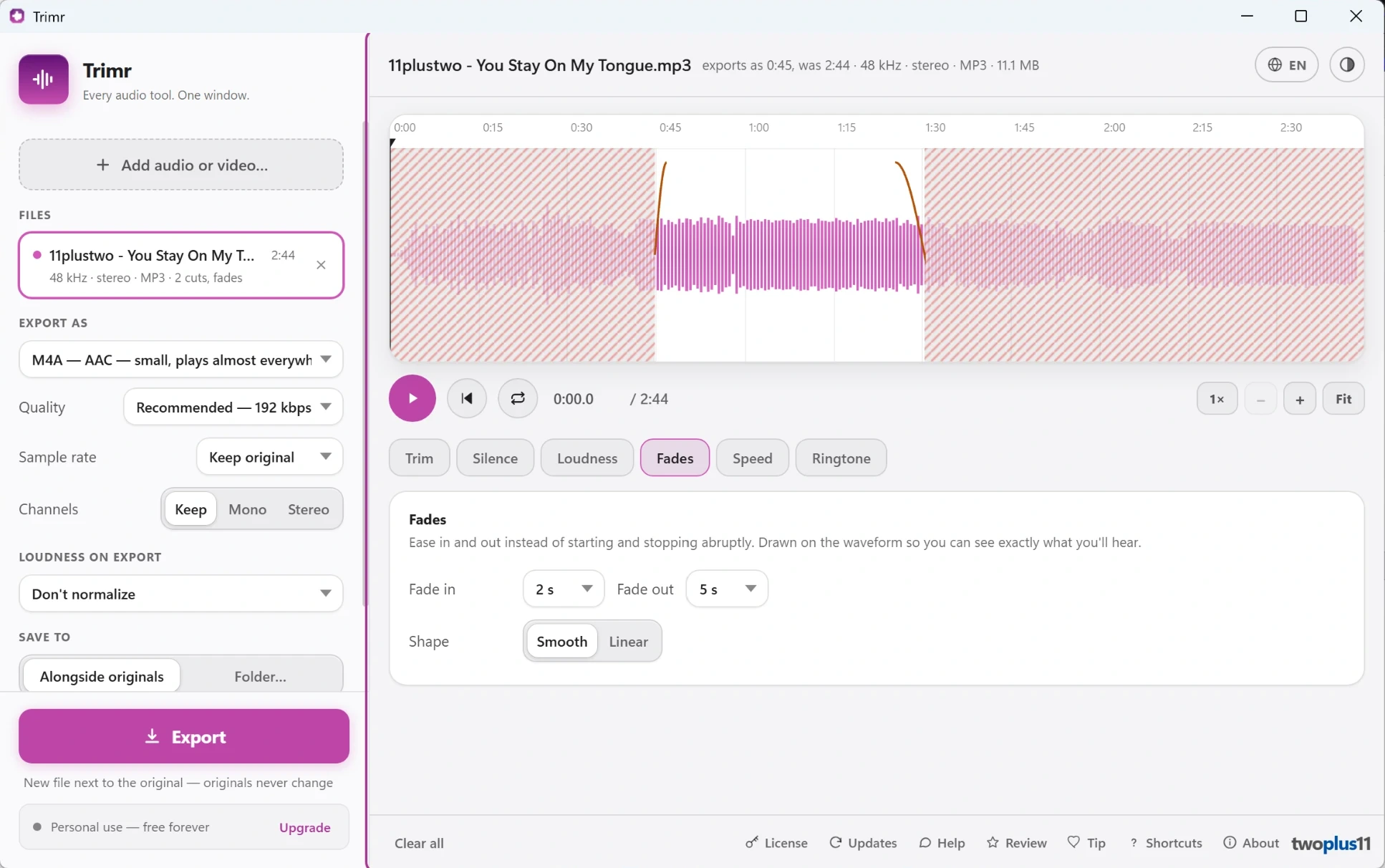Show keyboard Shortcuts
Screen dimensions: 1385x868
[1165, 843]
